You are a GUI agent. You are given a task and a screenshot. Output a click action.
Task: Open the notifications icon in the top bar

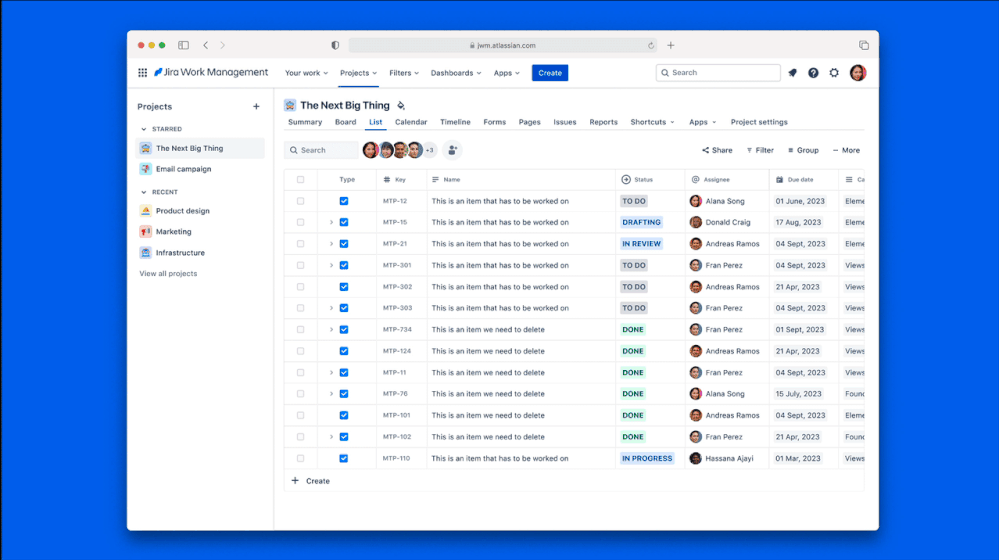[793, 73]
